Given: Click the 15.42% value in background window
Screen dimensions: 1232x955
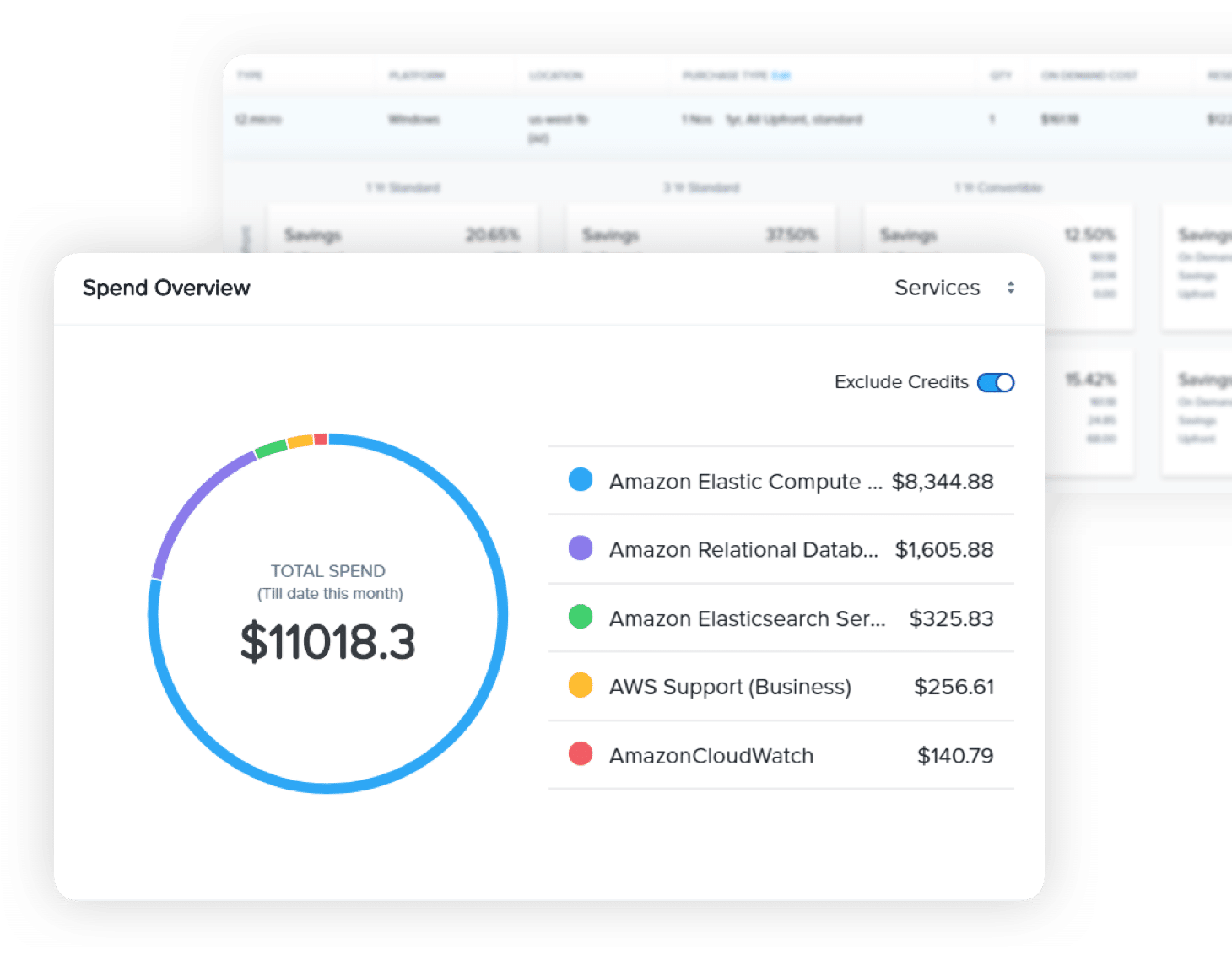Looking at the screenshot, I should 1090,380.
